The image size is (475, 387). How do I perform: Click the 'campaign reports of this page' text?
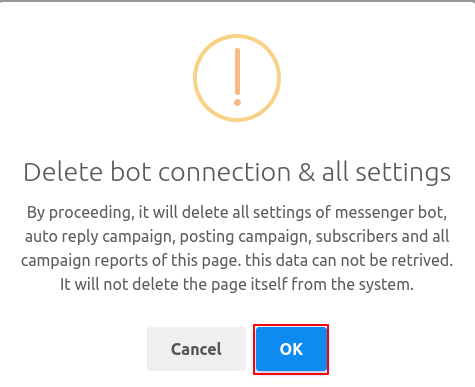pos(131,261)
